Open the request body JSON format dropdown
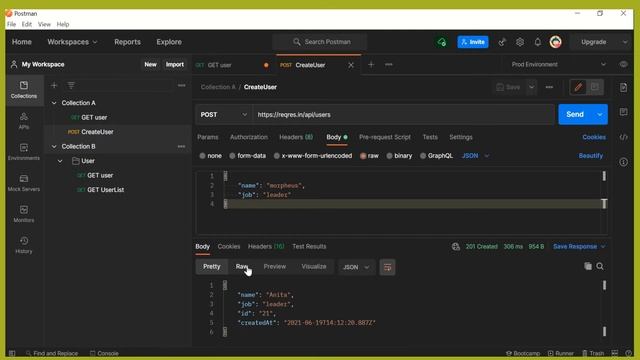 click(475, 156)
